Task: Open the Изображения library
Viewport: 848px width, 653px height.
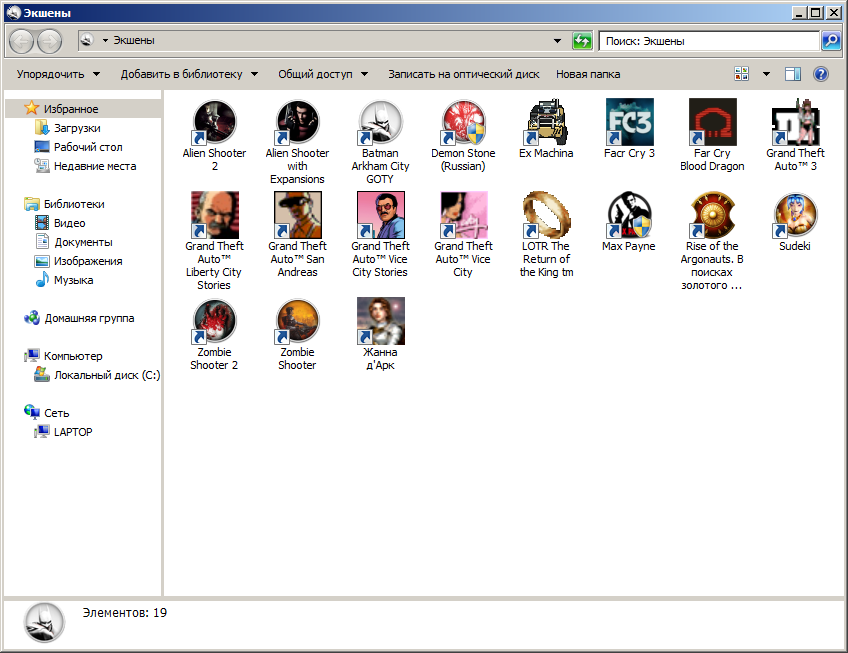Action: 88,261
